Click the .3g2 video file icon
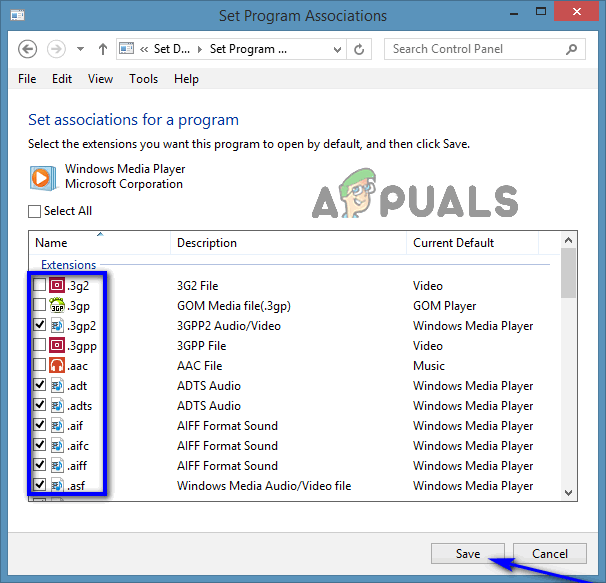 coord(57,285)
